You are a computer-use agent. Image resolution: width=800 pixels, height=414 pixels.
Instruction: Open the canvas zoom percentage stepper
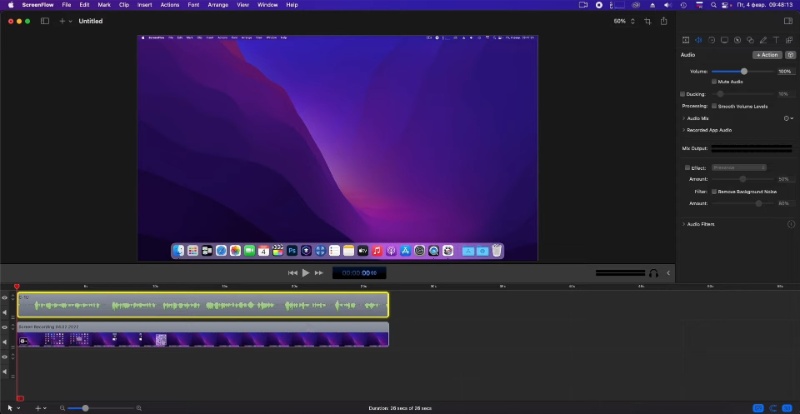point(633,21)
